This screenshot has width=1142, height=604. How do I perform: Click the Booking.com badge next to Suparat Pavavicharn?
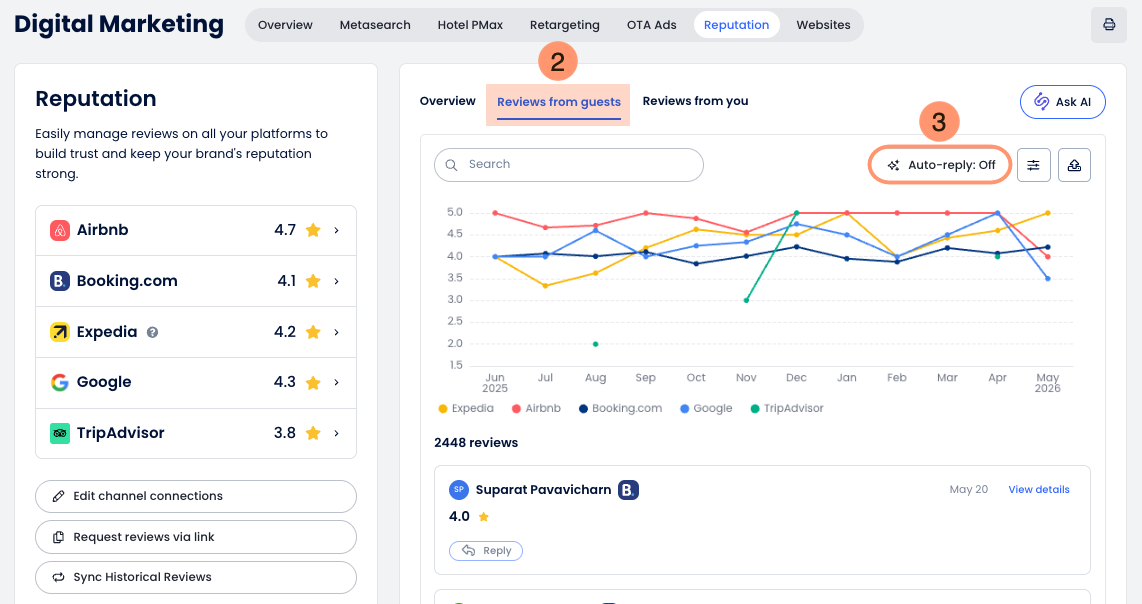click(x=629, y=490)
